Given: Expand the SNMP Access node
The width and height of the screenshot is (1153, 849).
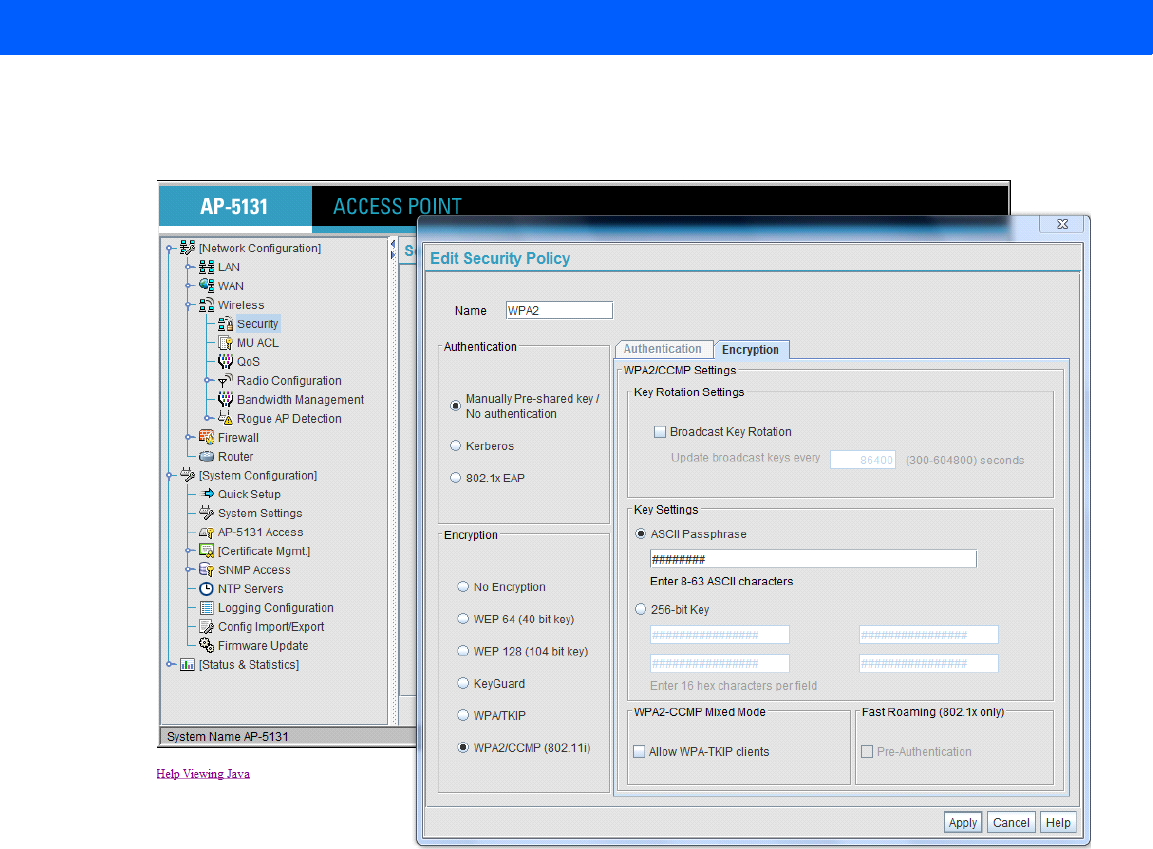Looking at the screenshot, I should pos(188,570).
